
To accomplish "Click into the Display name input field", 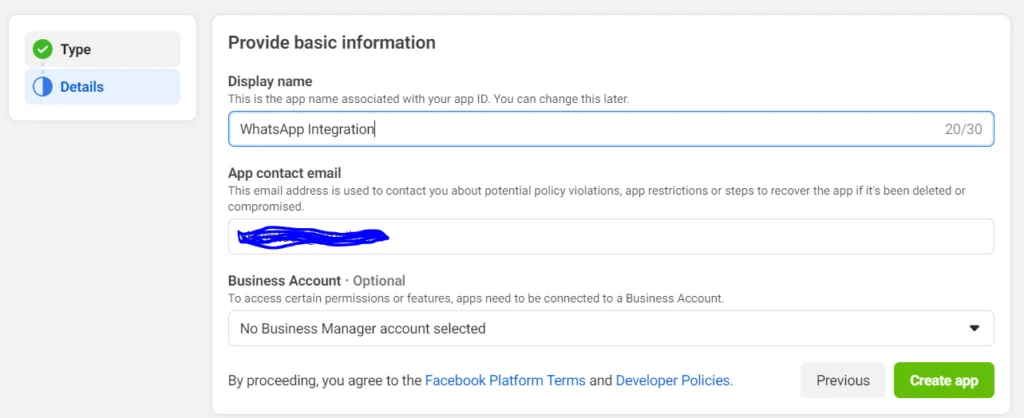I will pos(611,129).
